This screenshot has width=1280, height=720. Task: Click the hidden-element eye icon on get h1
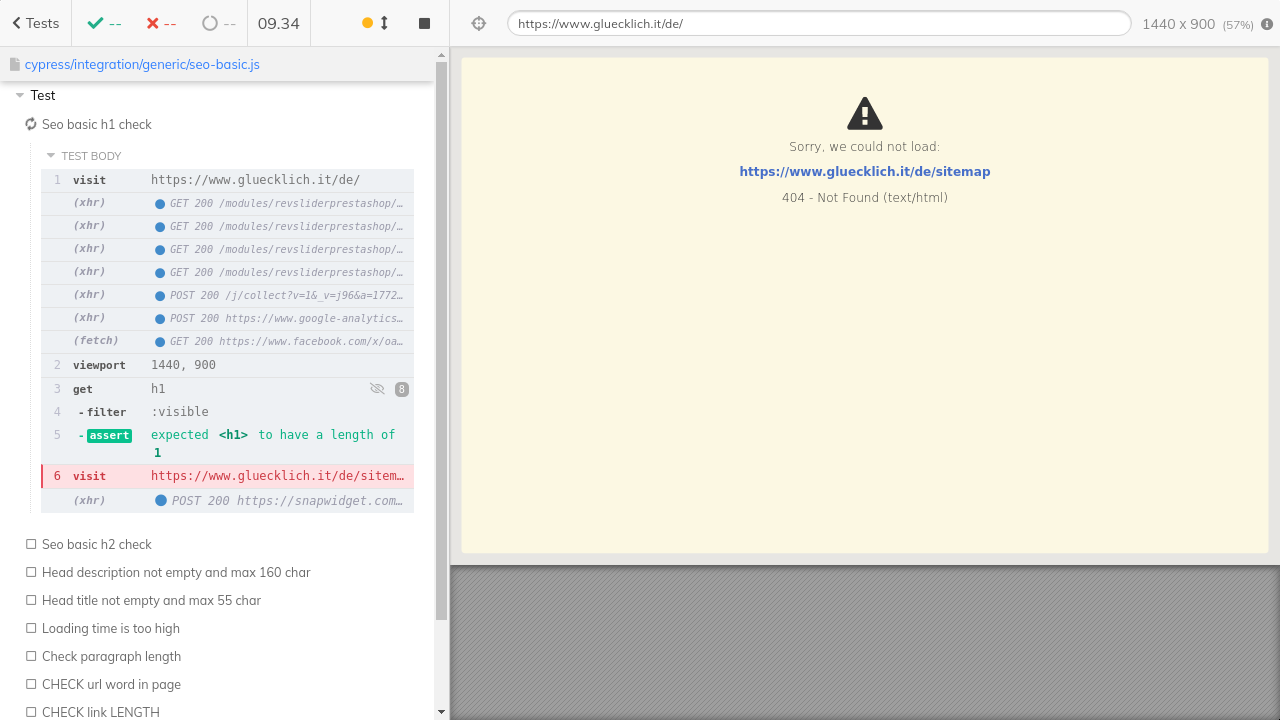pyautogui.click(x=377, y=389)
